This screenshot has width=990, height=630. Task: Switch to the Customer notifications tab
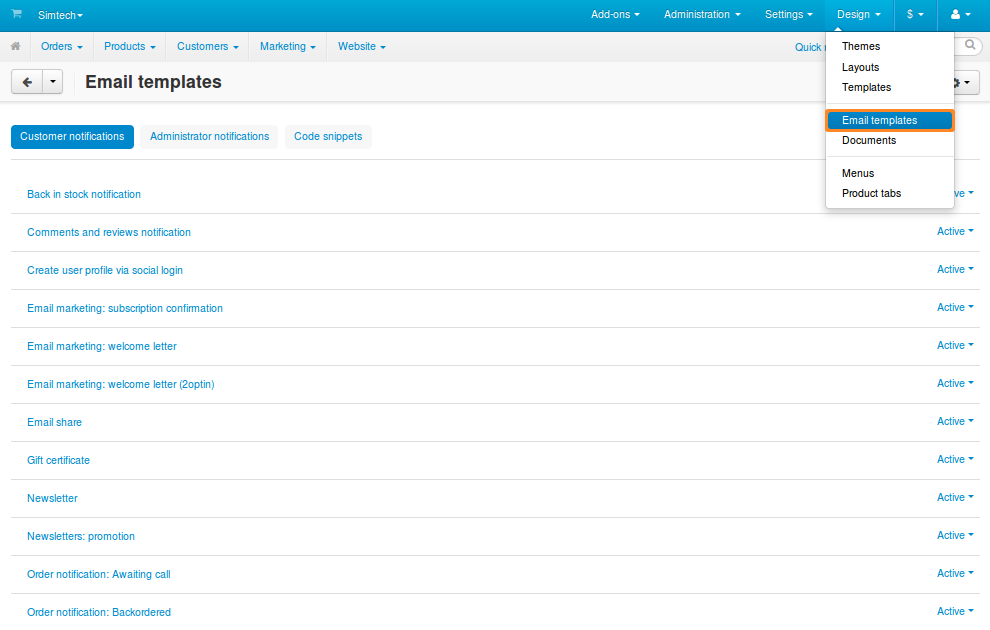coord(72,136)
